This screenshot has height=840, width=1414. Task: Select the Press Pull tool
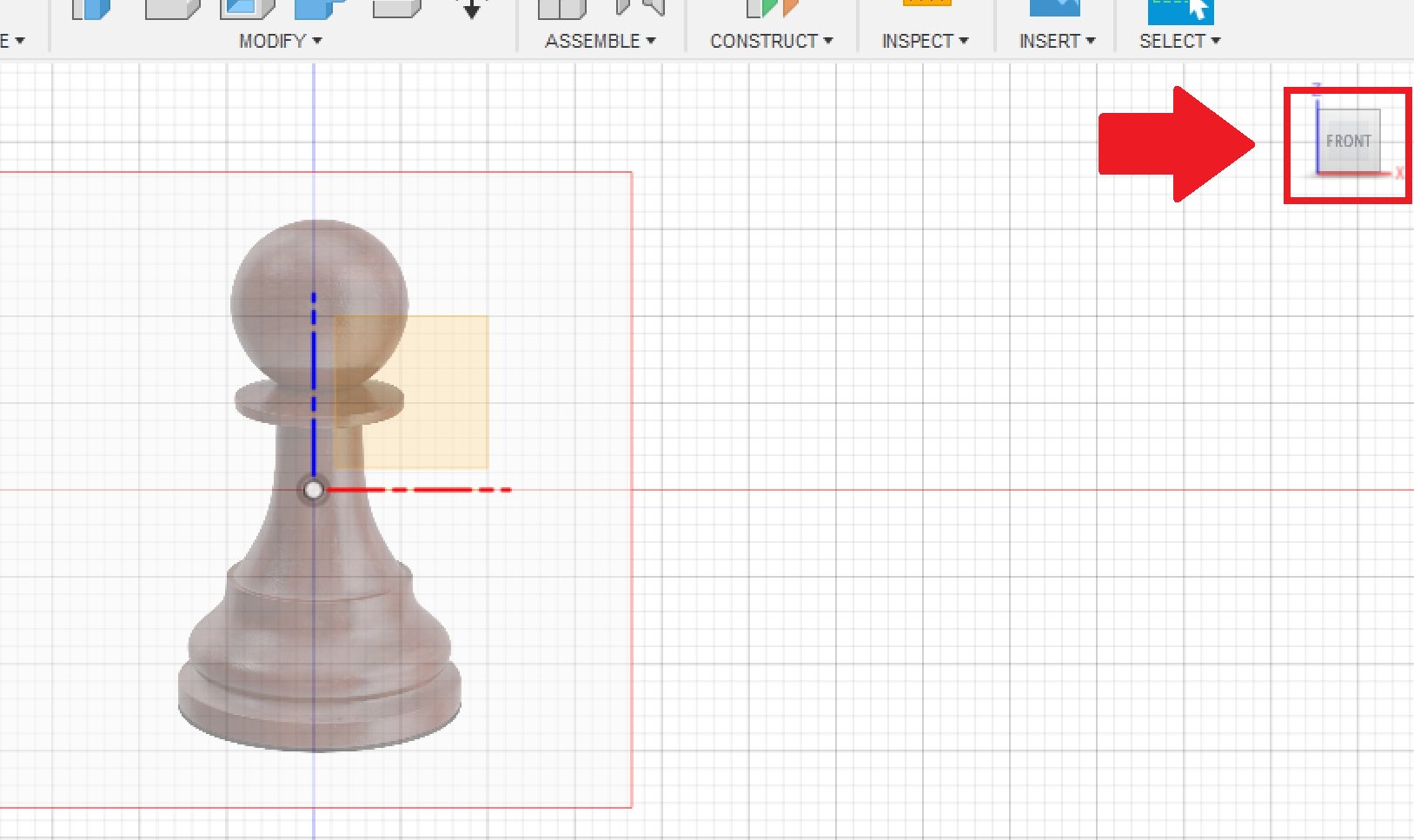pos(91,10)
